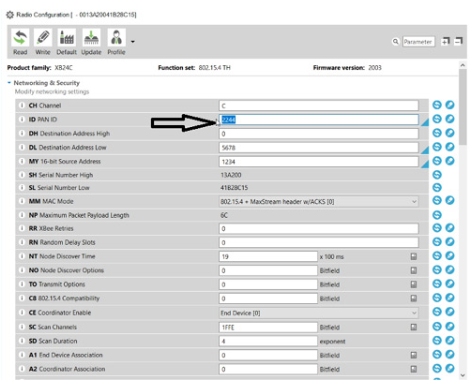Open A2 Coordinator Association bitfield calculator
This screenshot has width=474, height=392.
[414, 369]
